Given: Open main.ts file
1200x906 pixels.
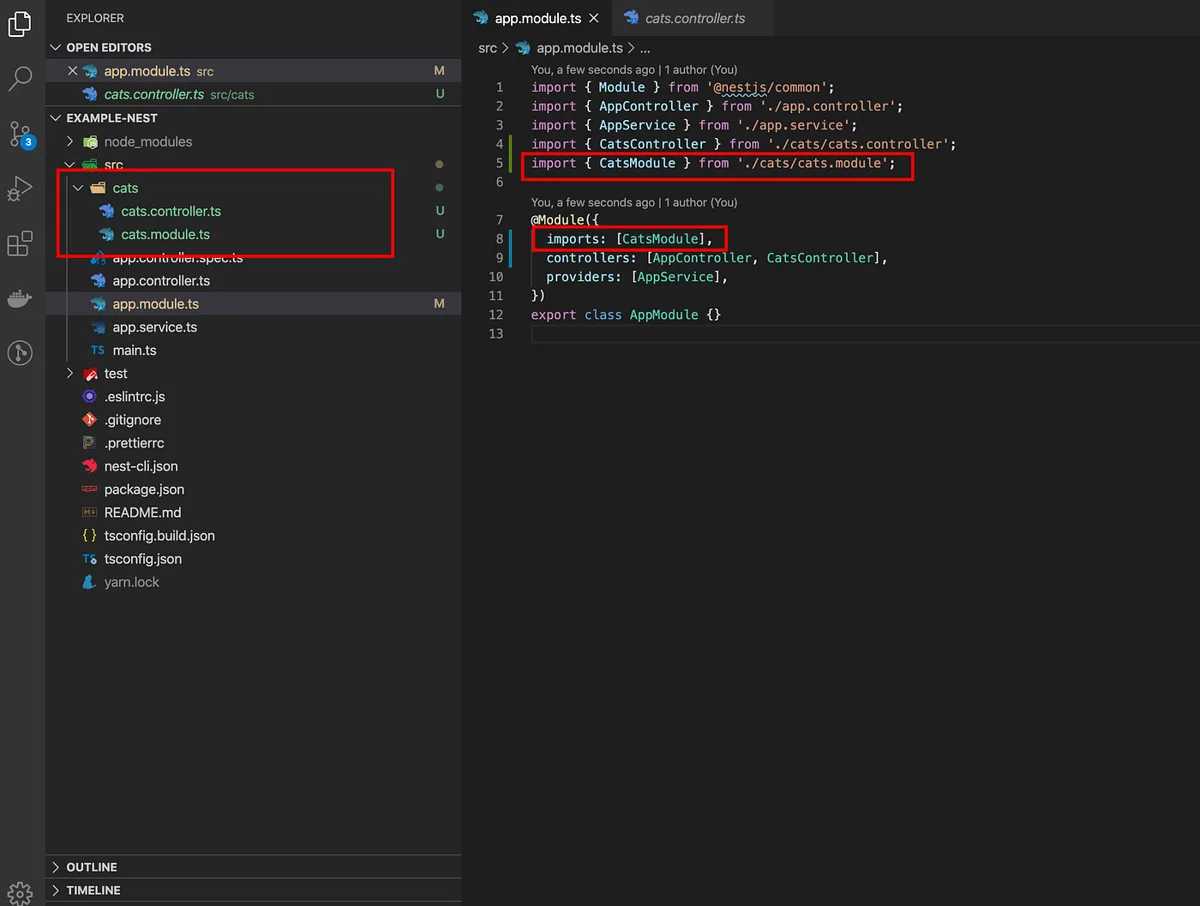Looking at the screenshot, I should 134,351.
